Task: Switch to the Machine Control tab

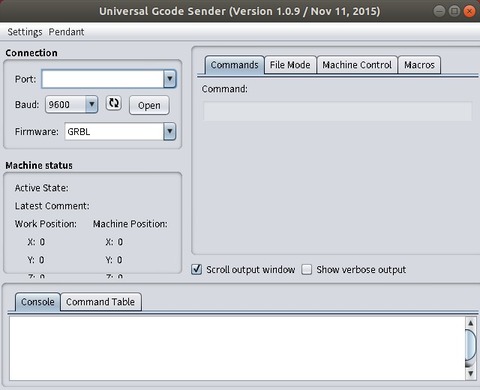Action: (x=357, y=65)
